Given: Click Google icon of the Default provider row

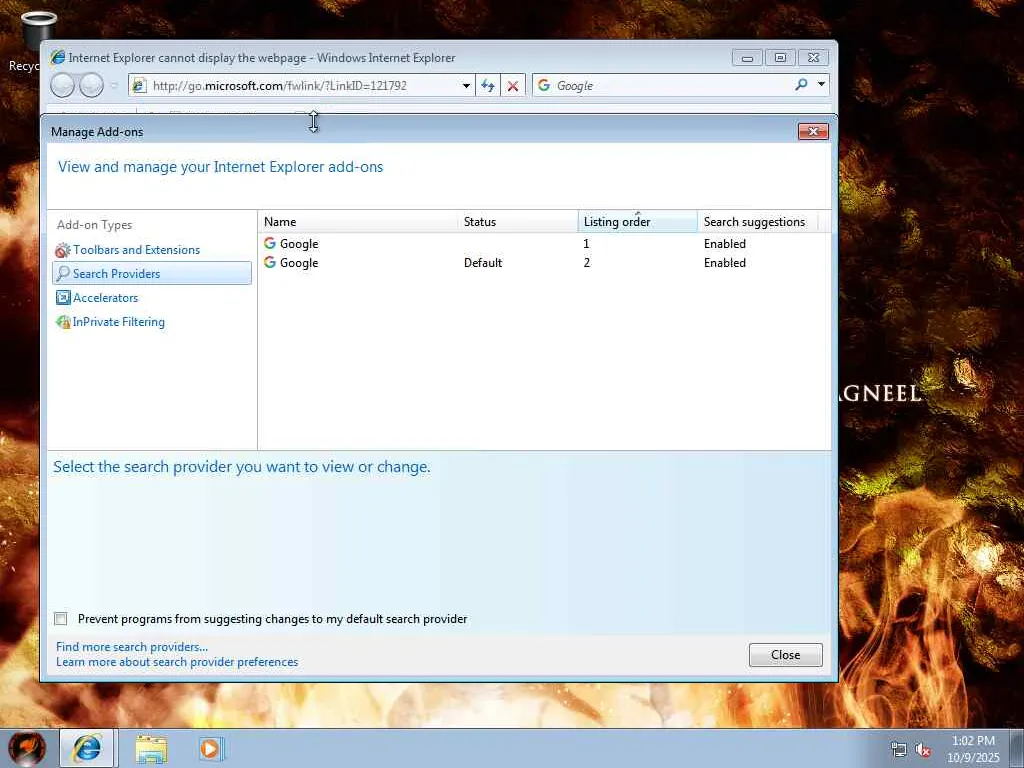Looking at the screenshot, I should click(x=270, y=262).
